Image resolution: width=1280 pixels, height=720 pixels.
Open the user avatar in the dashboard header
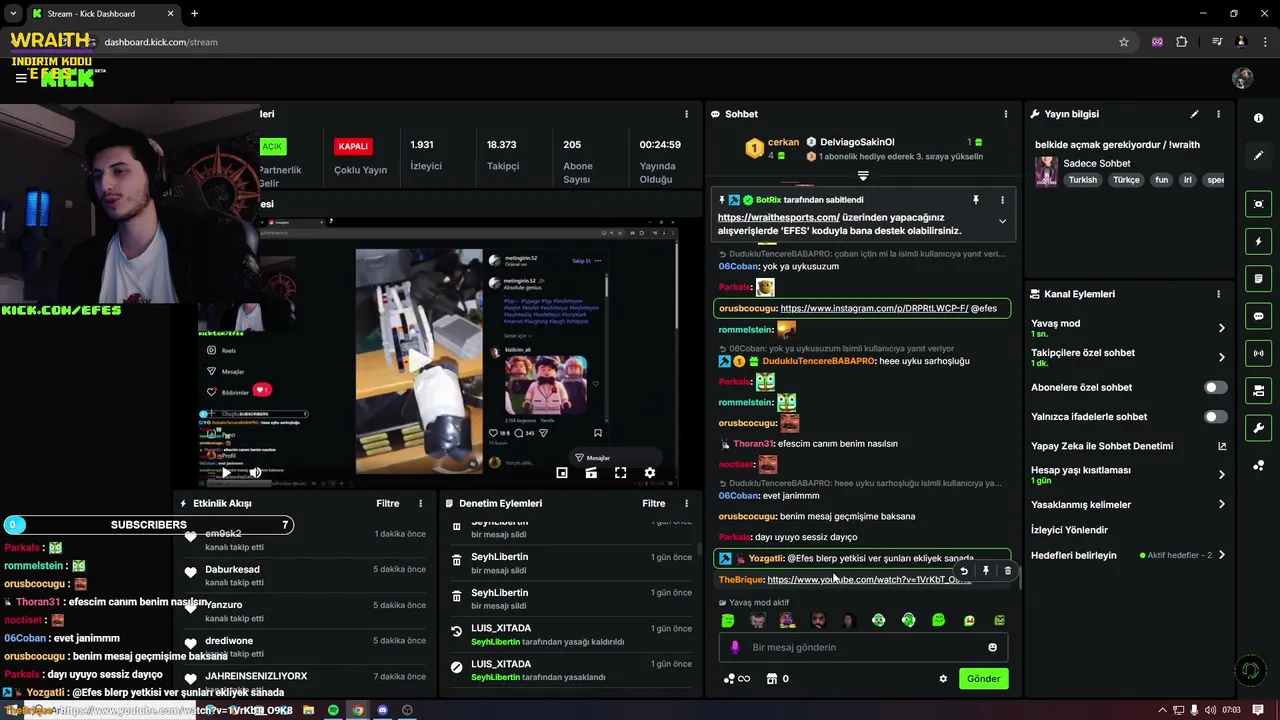tap(1242, 78)
